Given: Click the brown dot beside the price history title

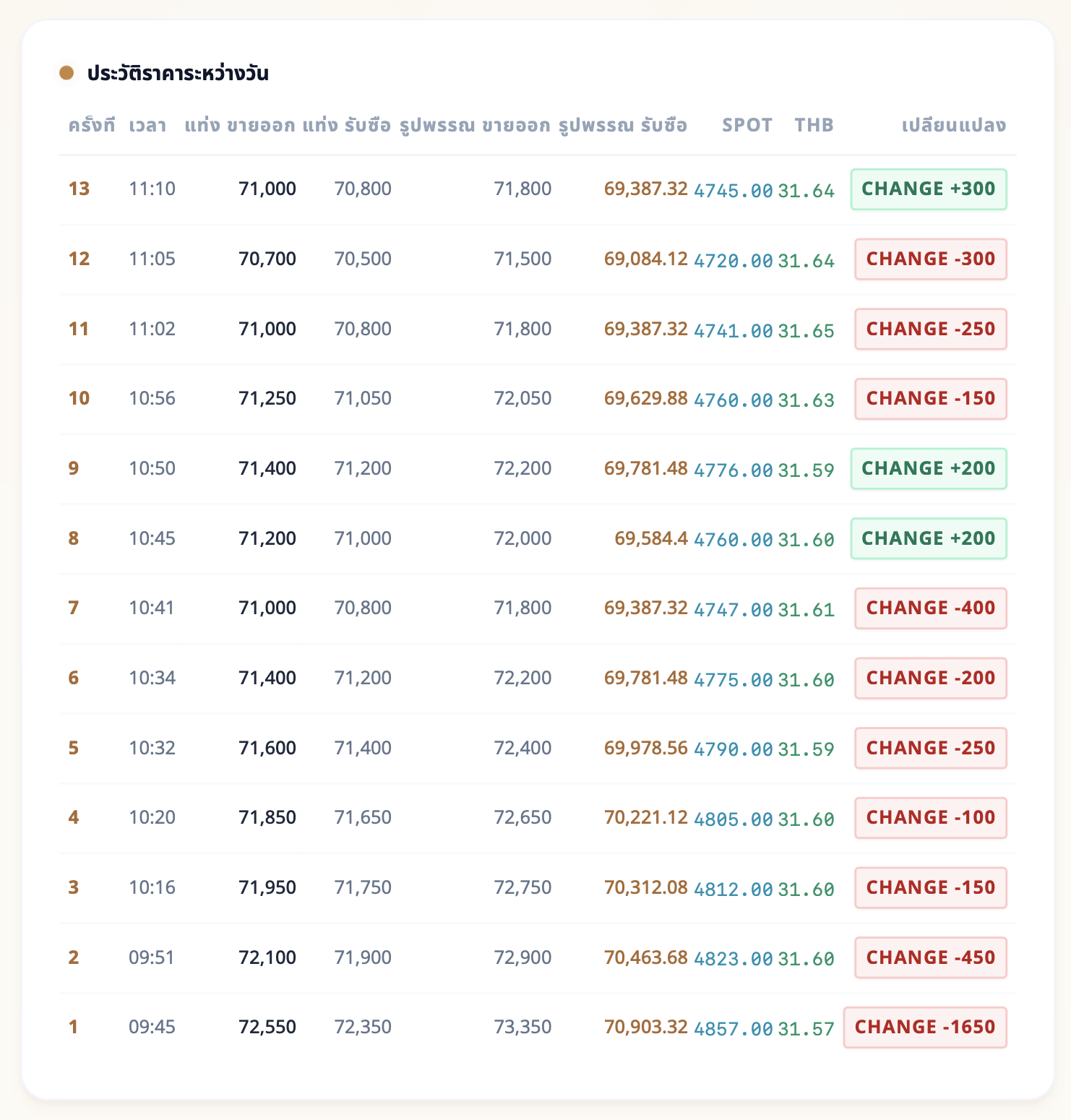Looking at the screenshot, I should tap(66, 73).
